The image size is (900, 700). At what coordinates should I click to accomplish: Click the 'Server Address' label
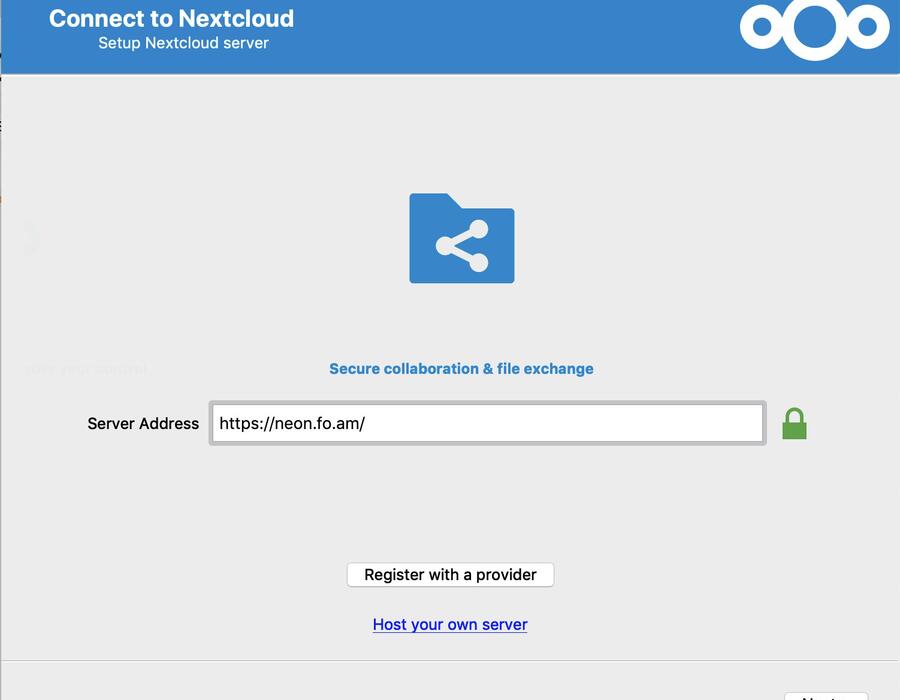coord(143,423)
